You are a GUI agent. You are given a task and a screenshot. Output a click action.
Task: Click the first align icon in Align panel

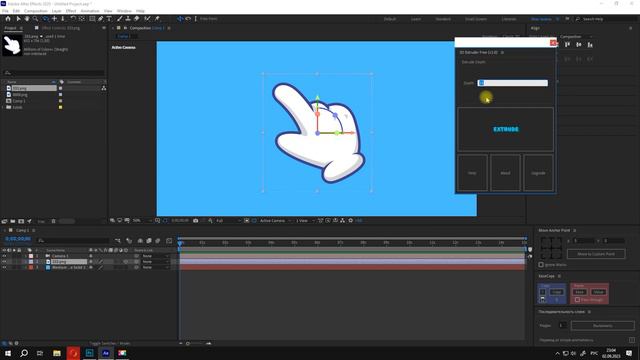[x=567, y=45]
